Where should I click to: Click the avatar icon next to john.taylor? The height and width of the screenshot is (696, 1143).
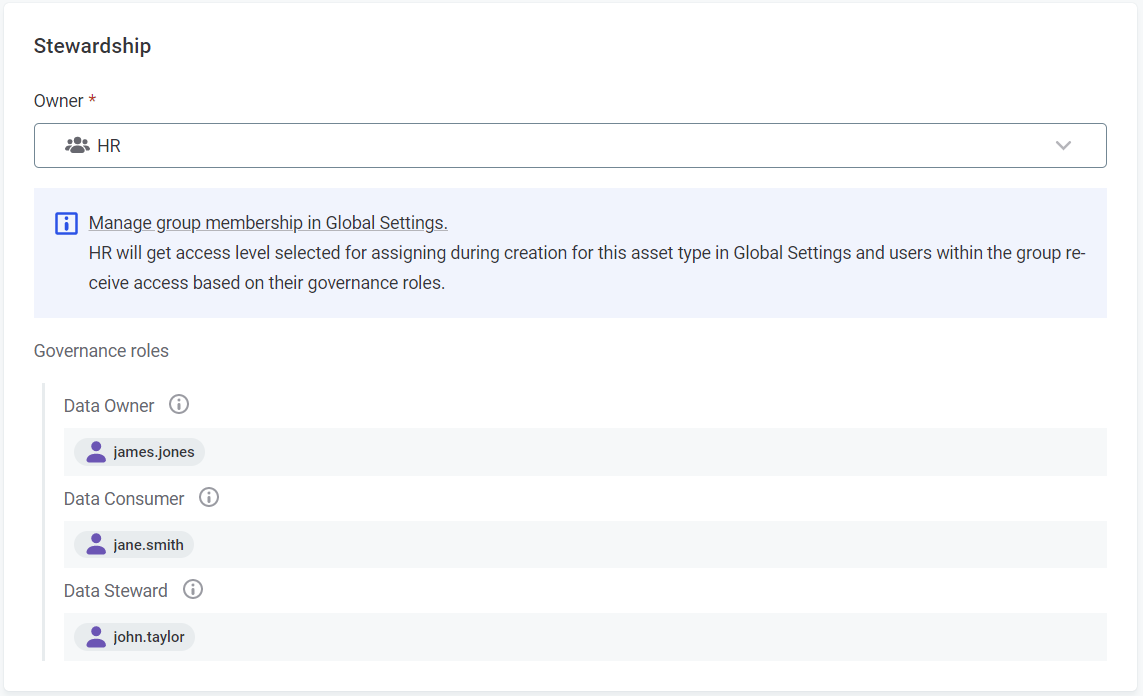point(96,637)
